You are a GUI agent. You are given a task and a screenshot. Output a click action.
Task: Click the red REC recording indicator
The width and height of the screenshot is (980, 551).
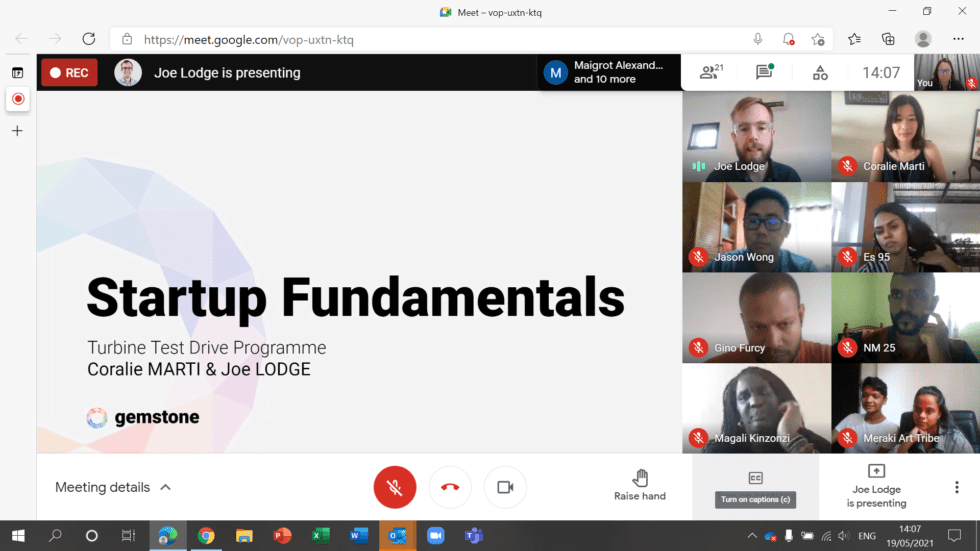(x=69, y=73)
